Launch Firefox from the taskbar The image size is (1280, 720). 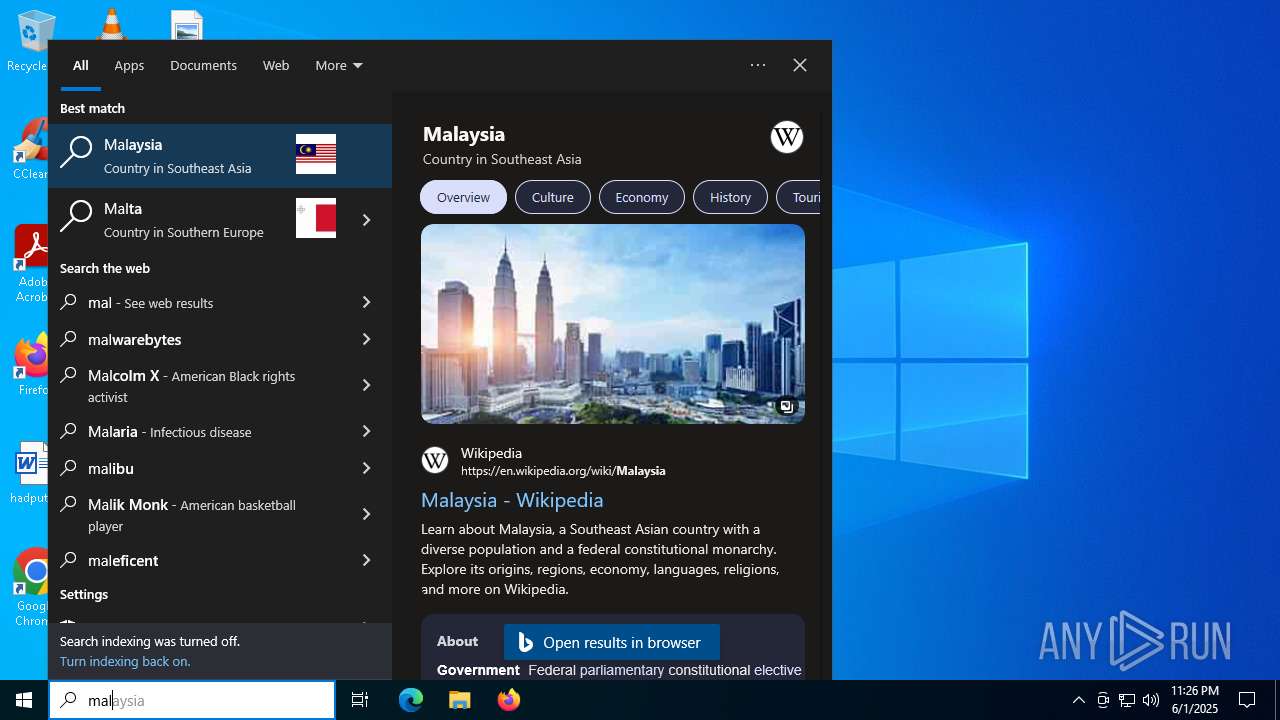509,700
